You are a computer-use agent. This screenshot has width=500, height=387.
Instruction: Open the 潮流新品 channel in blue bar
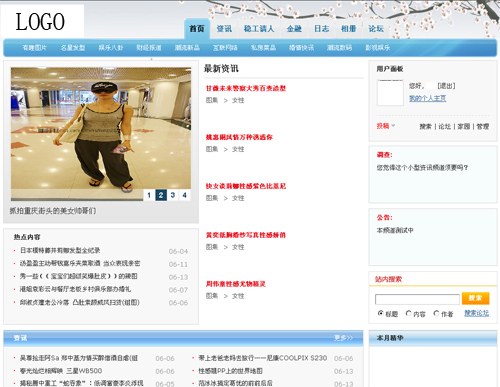click(x=187, y=48)
